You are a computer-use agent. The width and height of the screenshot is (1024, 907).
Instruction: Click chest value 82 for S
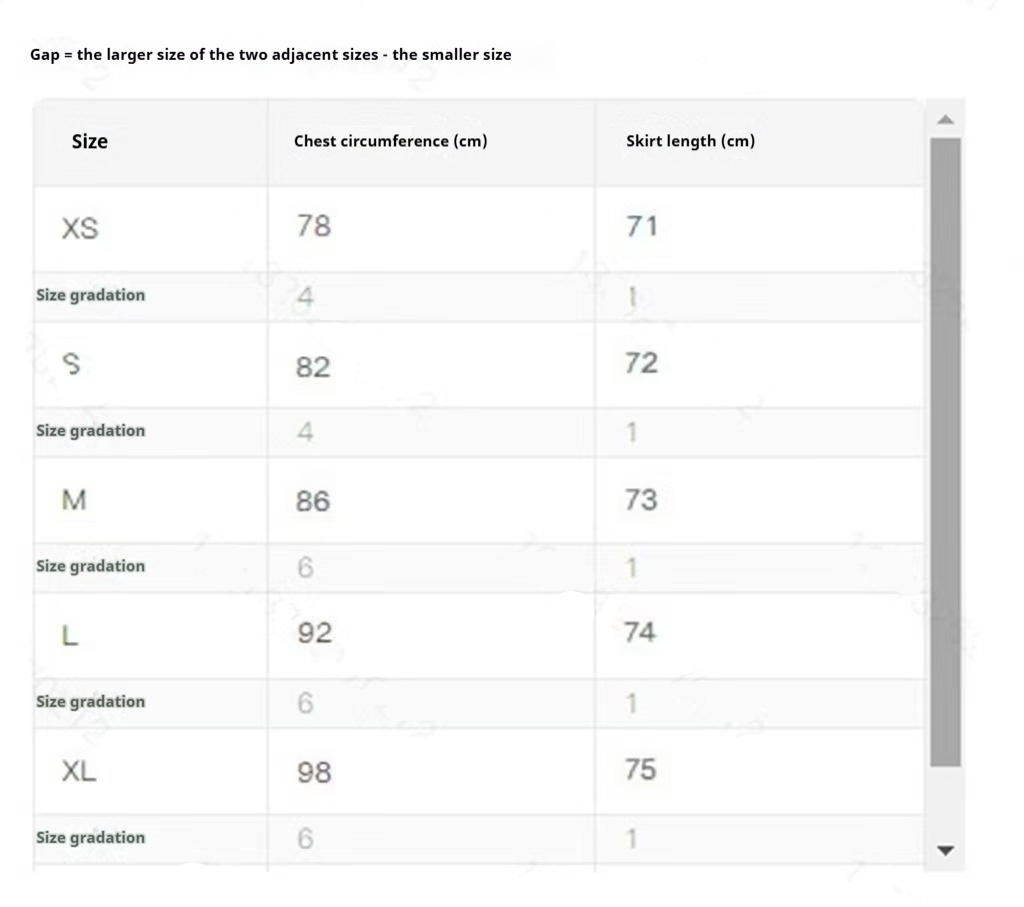(x=313, y=367)
